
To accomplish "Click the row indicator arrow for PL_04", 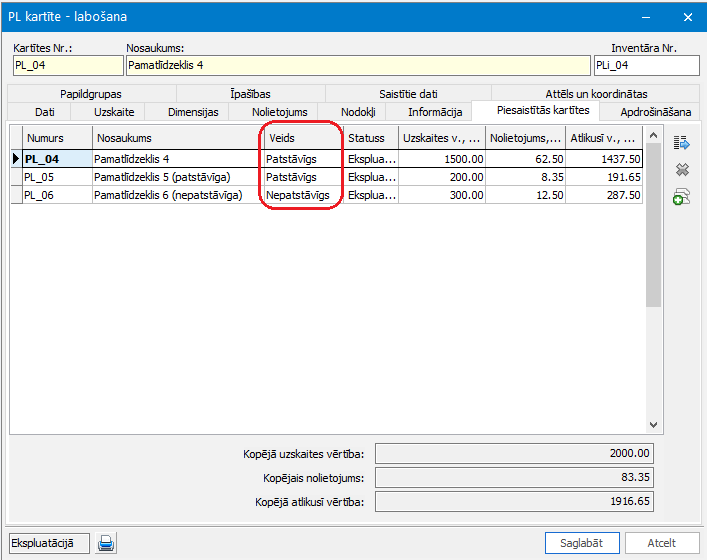I will pyautogui.click(x=16, y=159).
